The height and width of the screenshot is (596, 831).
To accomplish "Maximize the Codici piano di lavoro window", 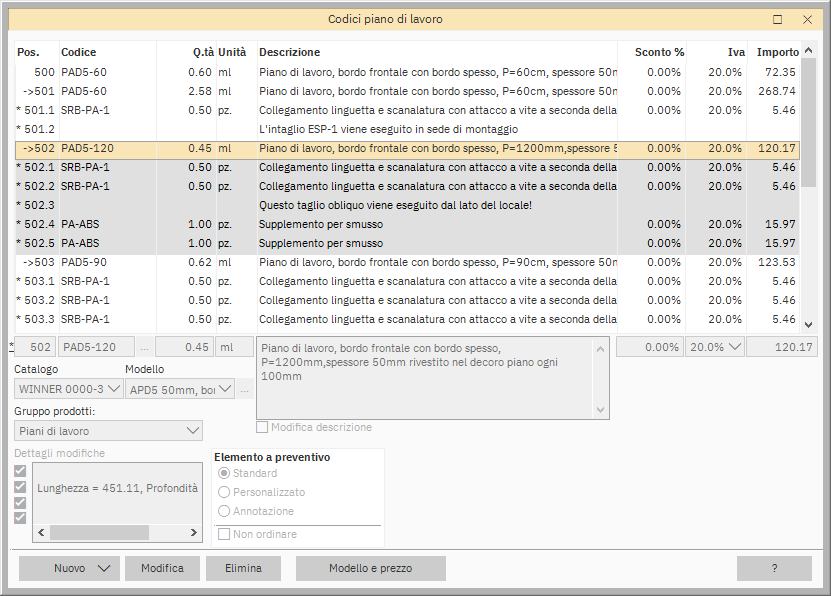I will (x=778, y=19).
